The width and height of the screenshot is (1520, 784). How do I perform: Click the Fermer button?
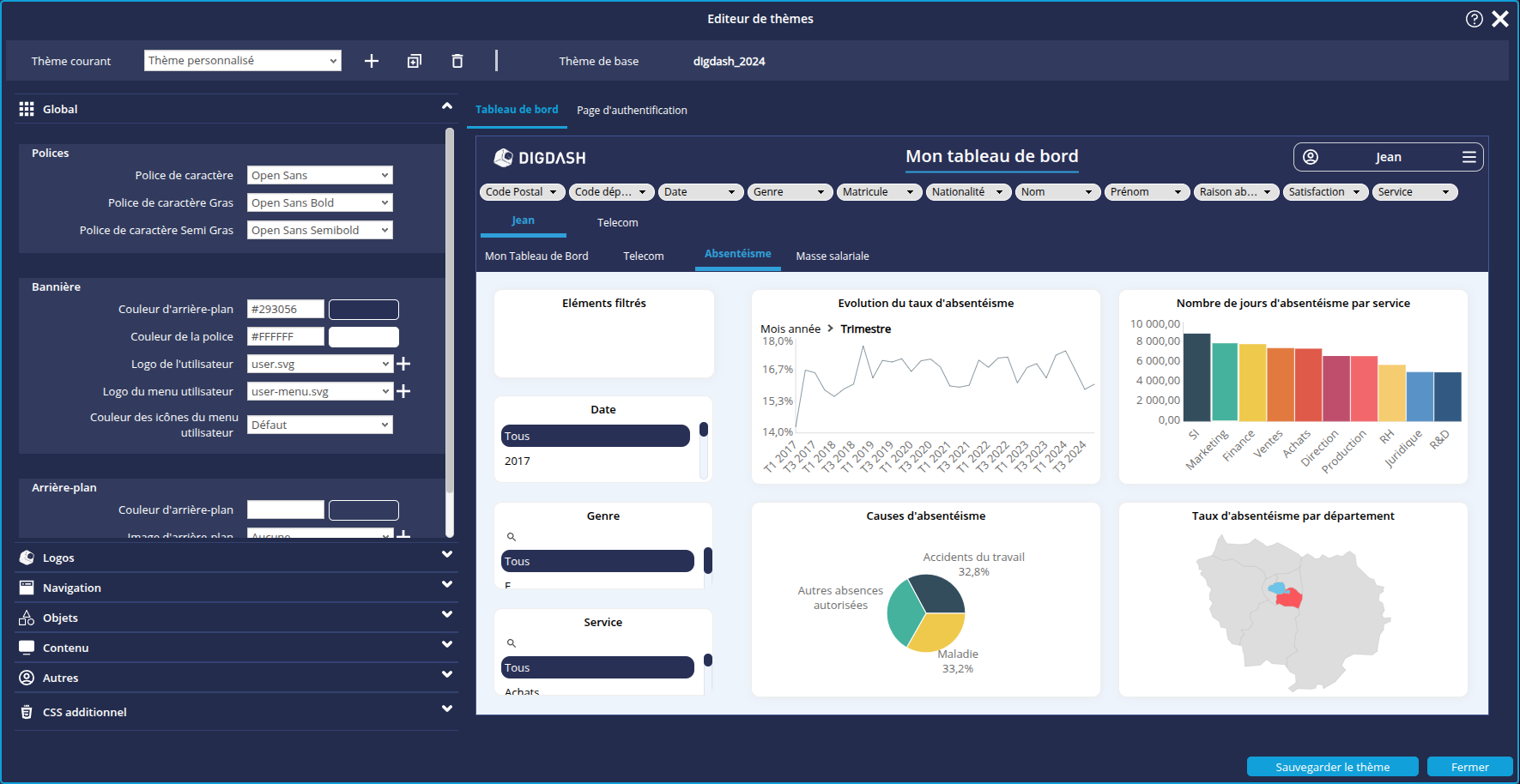click(x=1470, y=766)
